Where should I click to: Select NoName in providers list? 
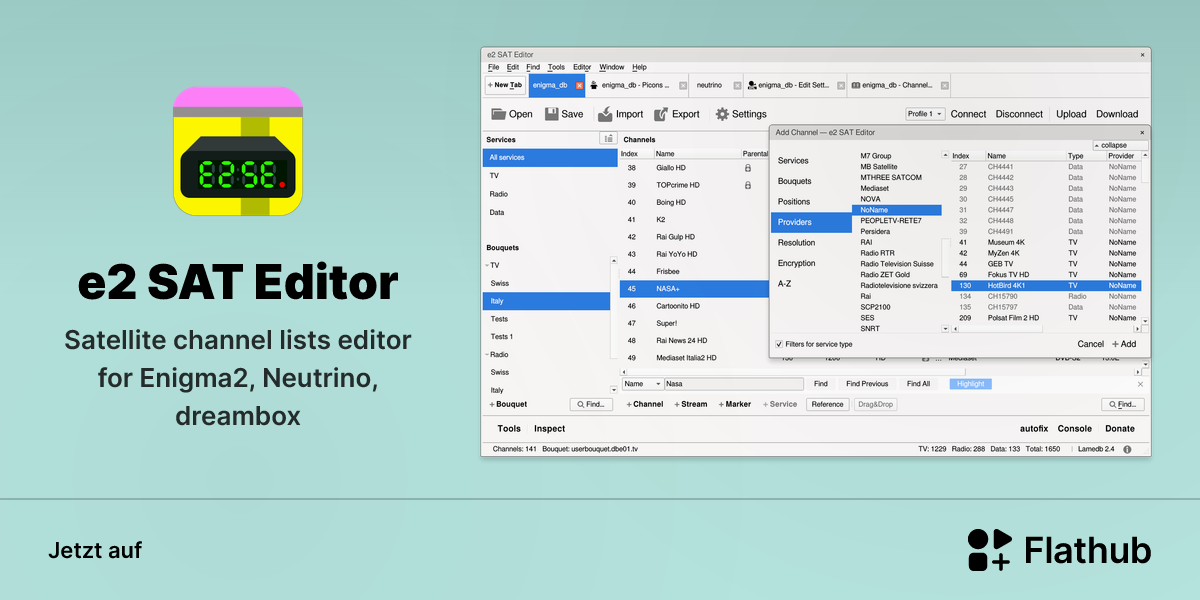(x=897, y=210)
